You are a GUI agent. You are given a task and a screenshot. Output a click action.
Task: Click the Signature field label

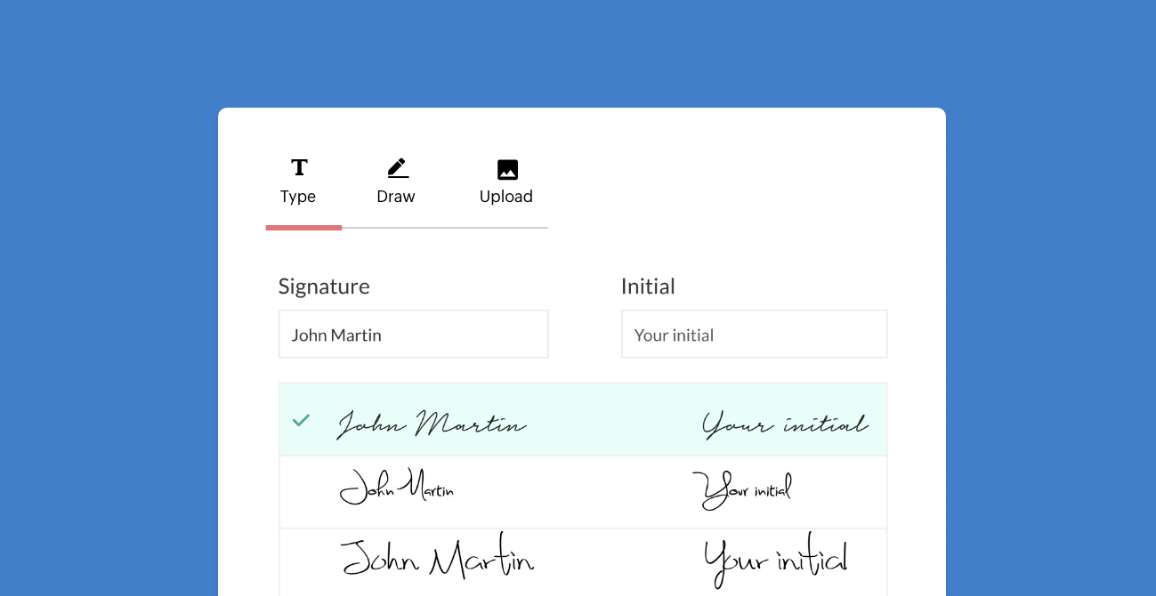[x=324, y=286]
